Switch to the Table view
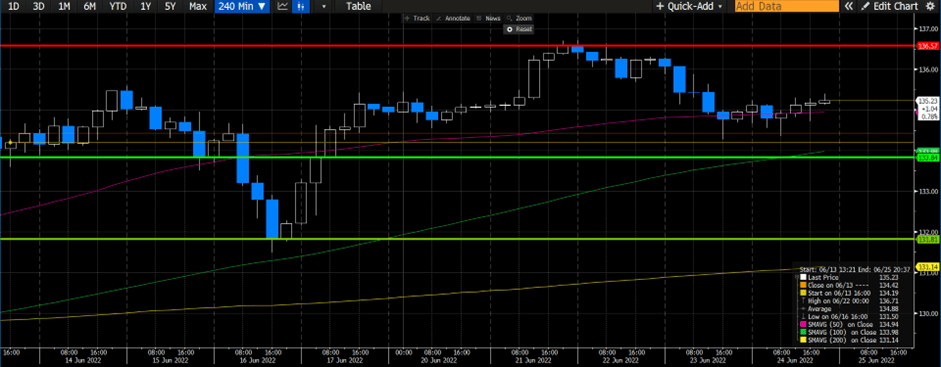The image size is (941, 367). 358,7
